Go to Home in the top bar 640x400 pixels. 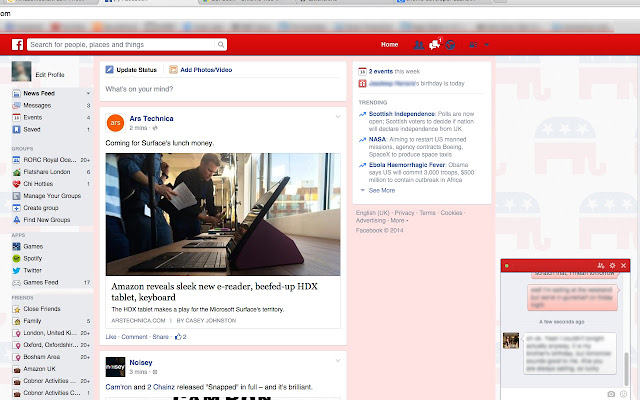[x=389, y=44]
